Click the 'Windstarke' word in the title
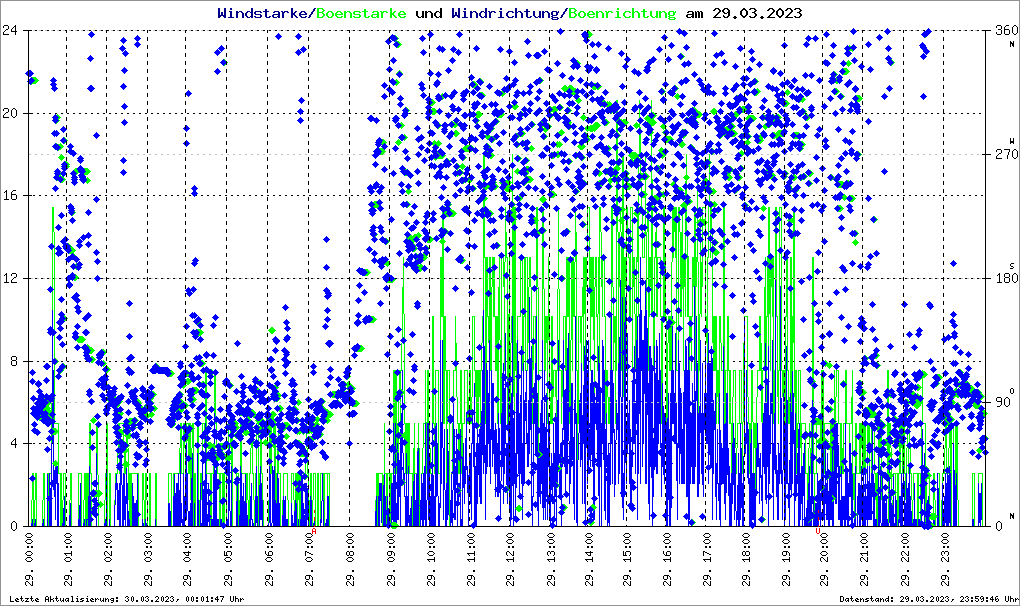Image resolution: width=1020 pixels, height=606 pixels. click(261, 13)
